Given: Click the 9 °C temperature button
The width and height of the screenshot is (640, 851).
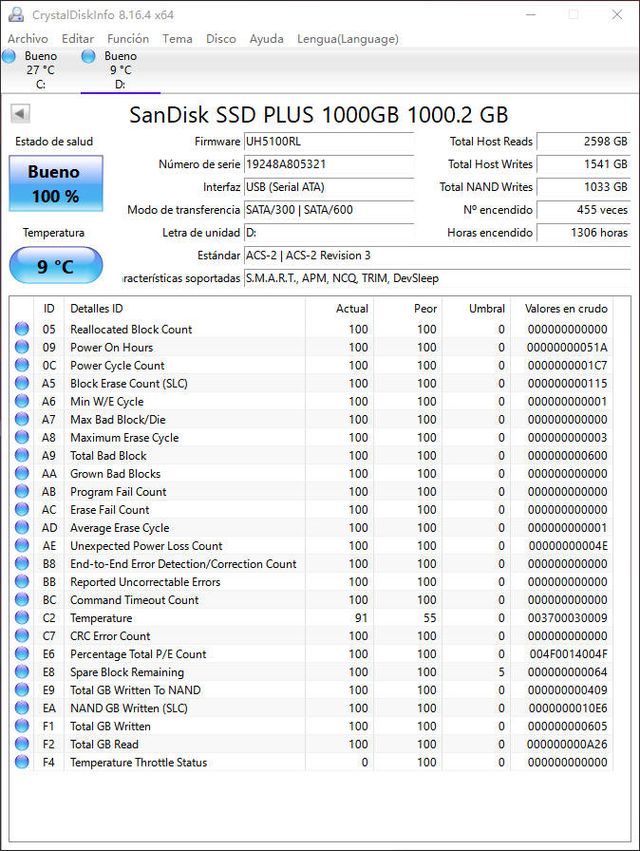Looking at the screenshot, I should (56, 266).
